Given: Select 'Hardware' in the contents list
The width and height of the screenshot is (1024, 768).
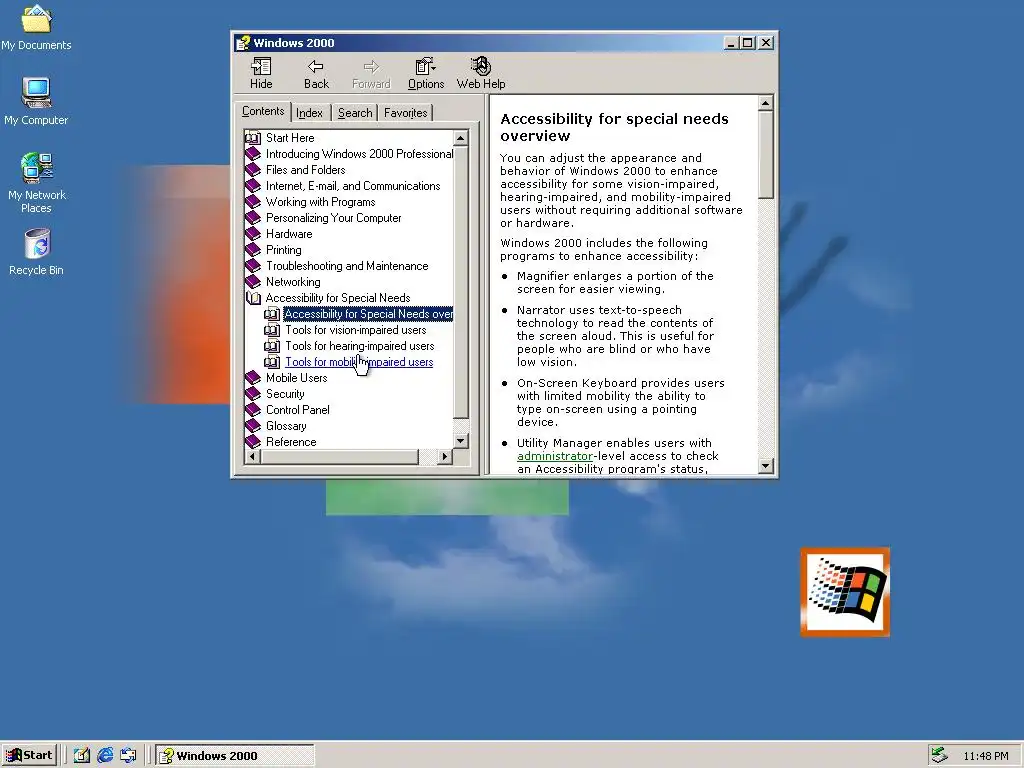Looking at the screenshot, I should click(x=289, y=234).
